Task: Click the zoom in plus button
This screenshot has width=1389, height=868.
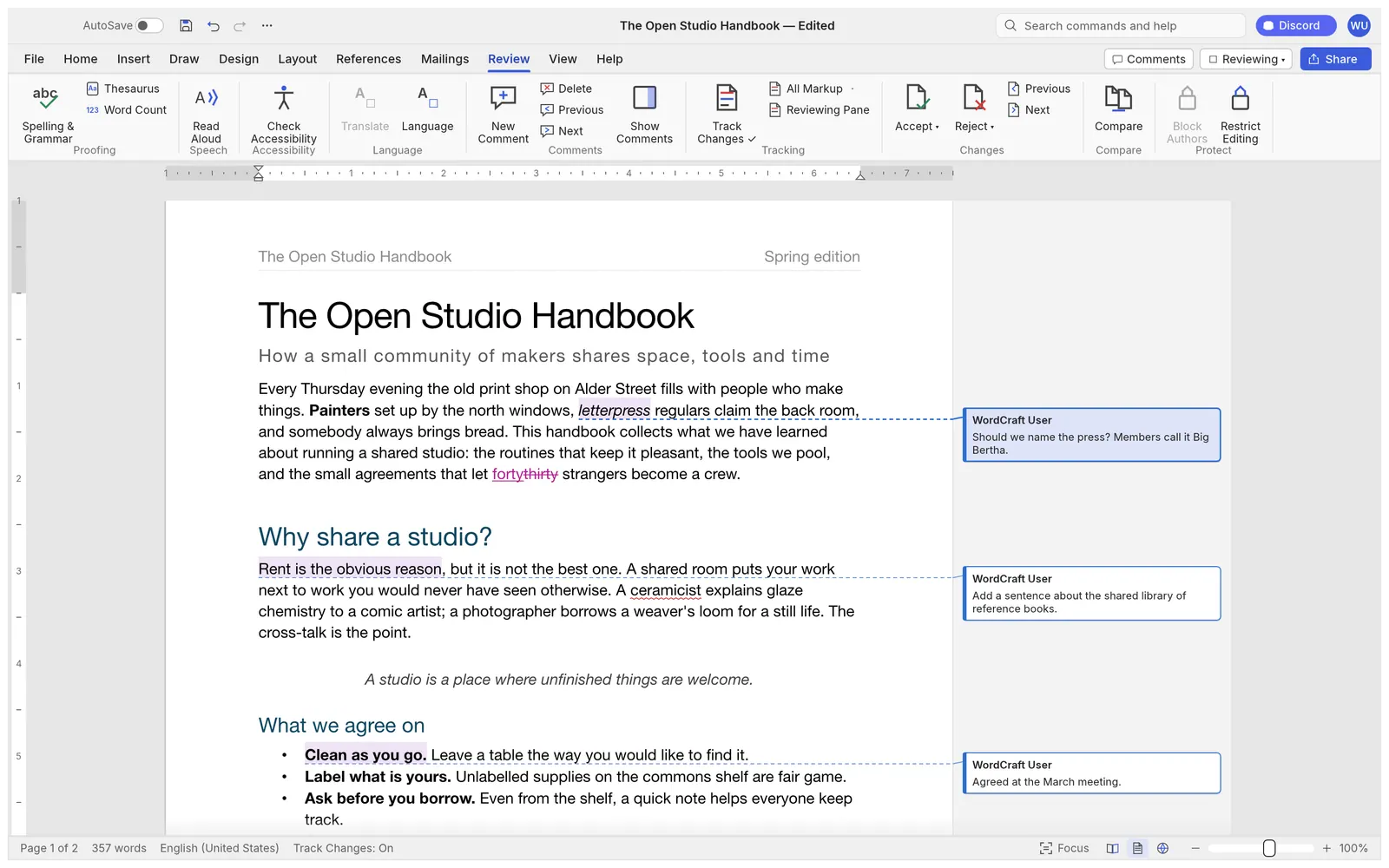Action: pyautogui.click(x=1326, y=848)
